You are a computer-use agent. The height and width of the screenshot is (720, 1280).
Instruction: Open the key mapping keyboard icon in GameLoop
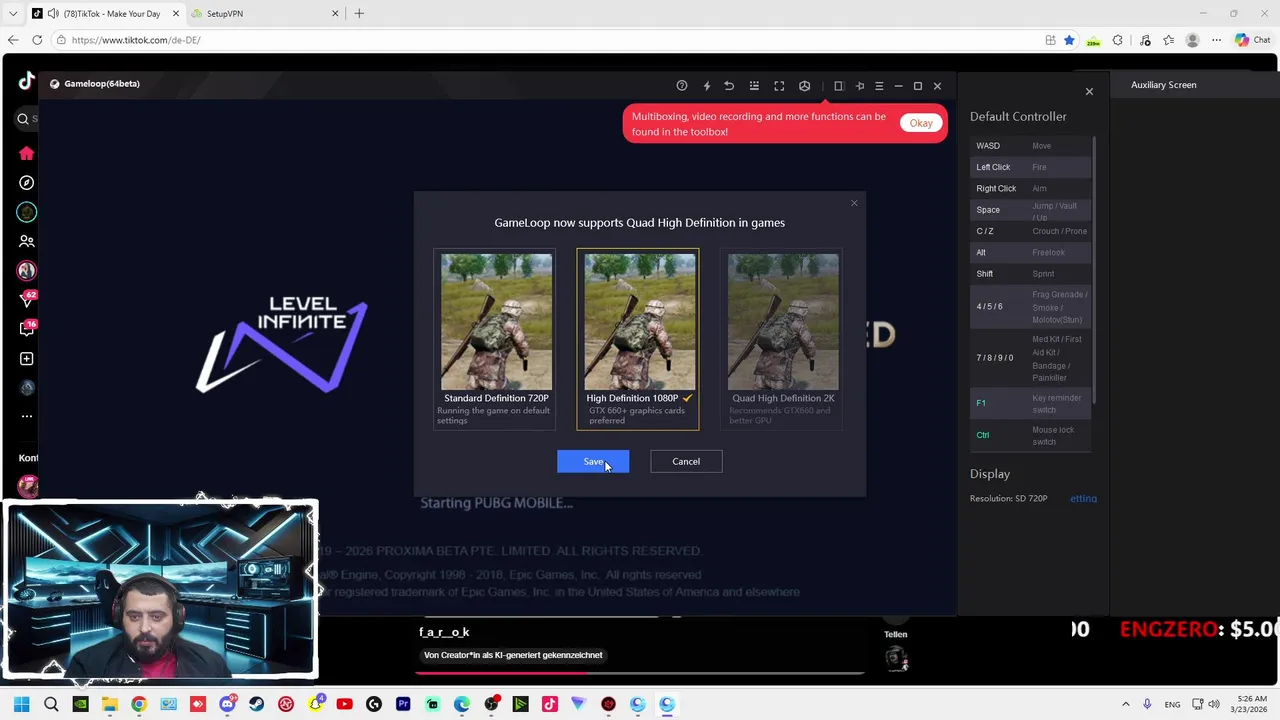click(x=754, y=86)
